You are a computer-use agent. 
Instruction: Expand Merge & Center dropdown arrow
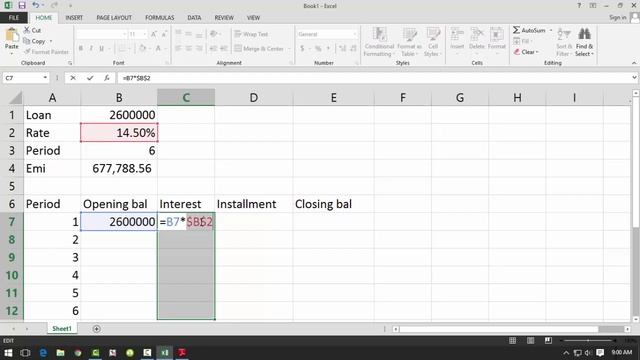pyautogui.click(x=289, y=49)
